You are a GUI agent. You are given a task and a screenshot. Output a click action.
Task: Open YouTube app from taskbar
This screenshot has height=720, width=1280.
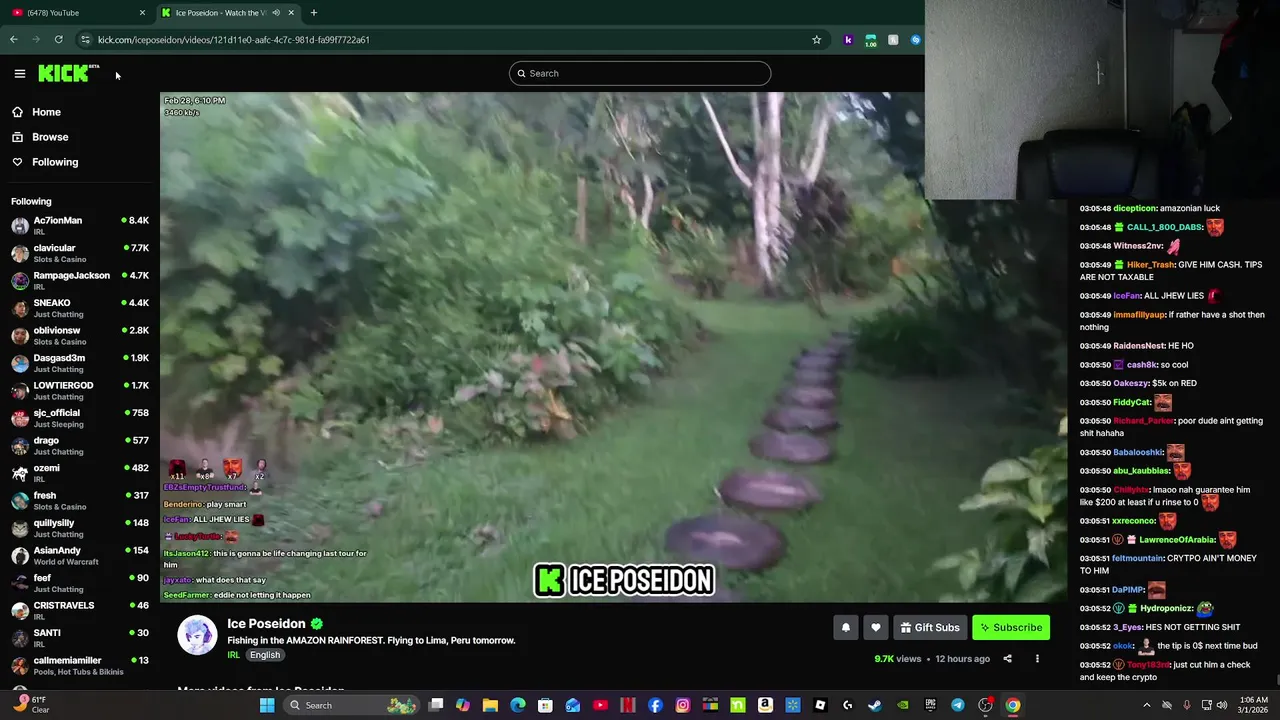coord(600,705)
